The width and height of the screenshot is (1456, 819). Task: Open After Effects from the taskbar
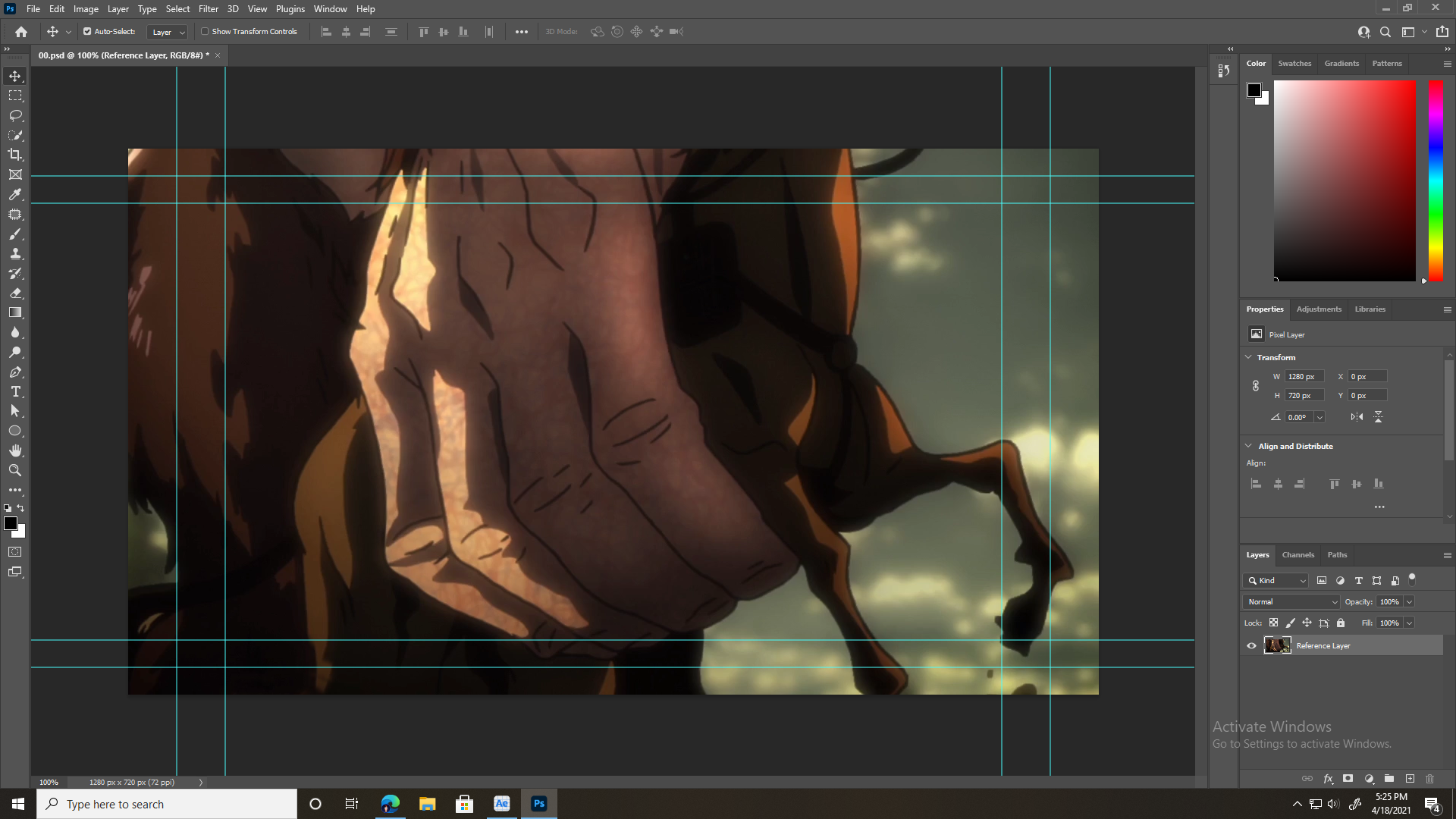click(501, 803)
